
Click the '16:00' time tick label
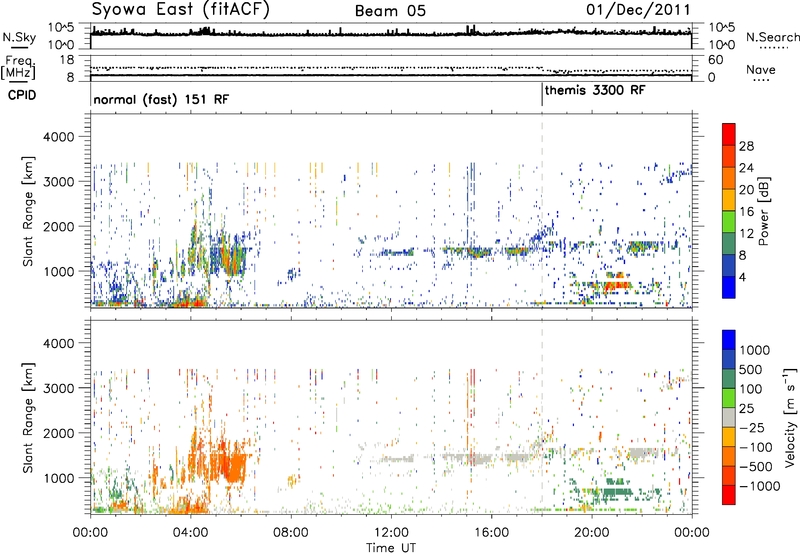coord(491,533)
